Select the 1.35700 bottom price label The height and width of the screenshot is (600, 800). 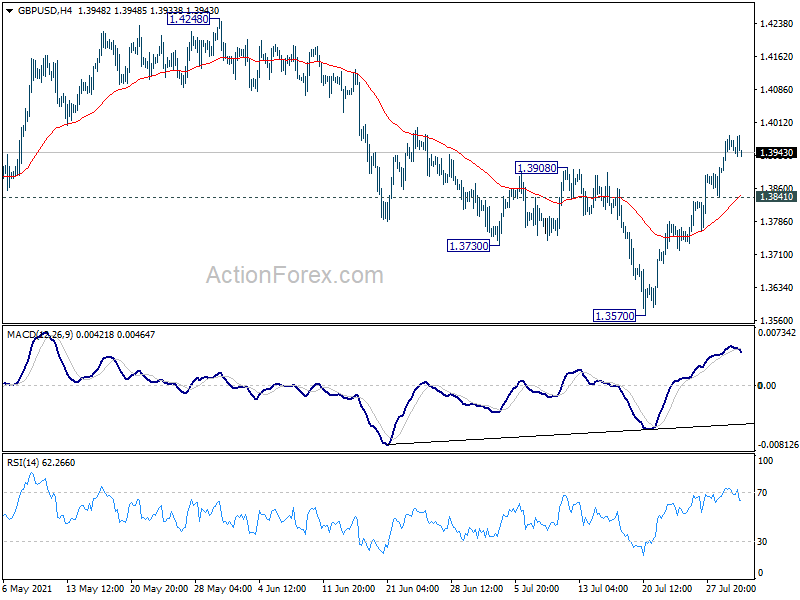pos(615,316)
